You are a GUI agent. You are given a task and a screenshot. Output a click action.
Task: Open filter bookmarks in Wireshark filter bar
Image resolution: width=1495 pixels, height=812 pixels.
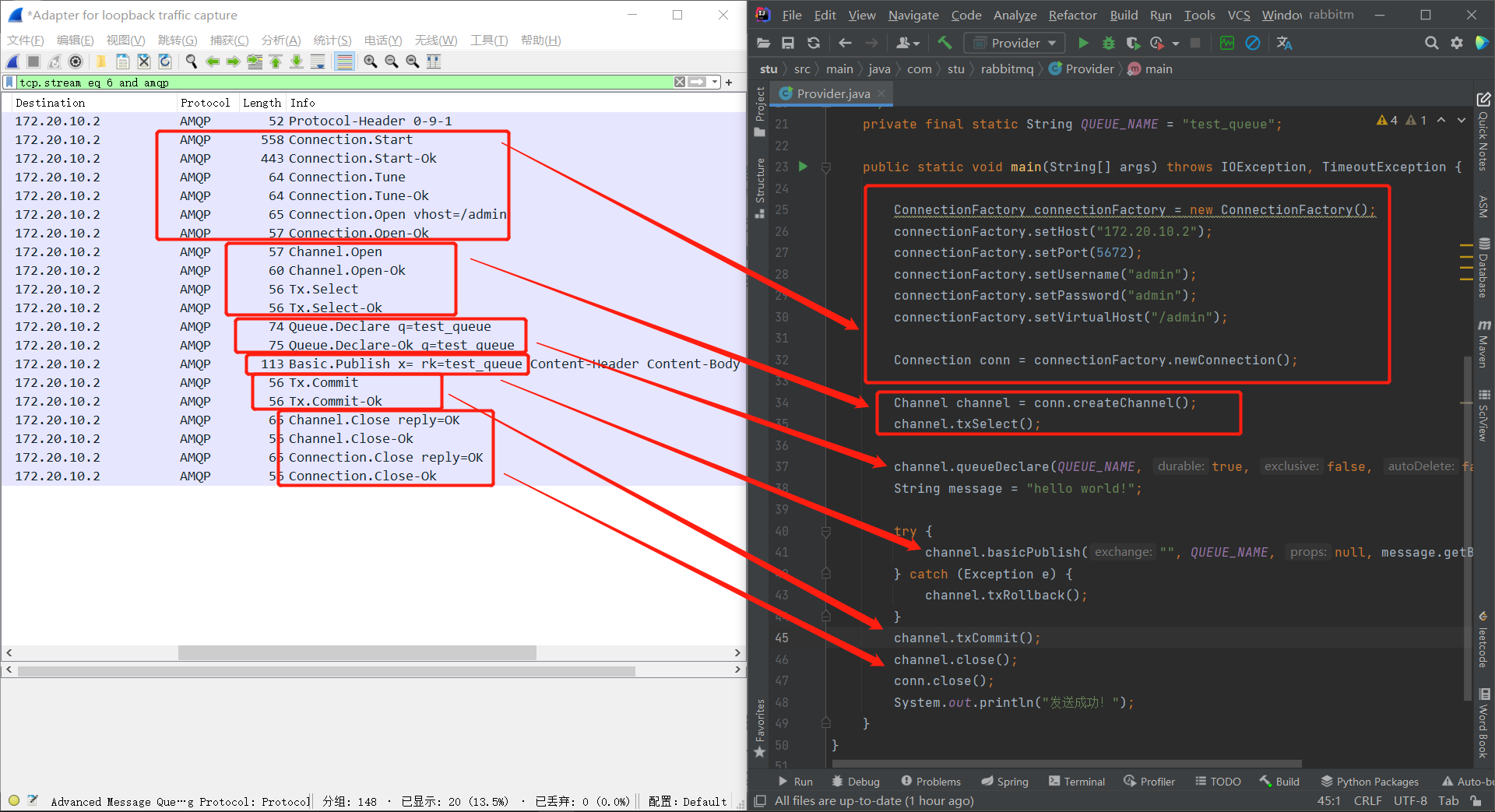coord(9,82)
